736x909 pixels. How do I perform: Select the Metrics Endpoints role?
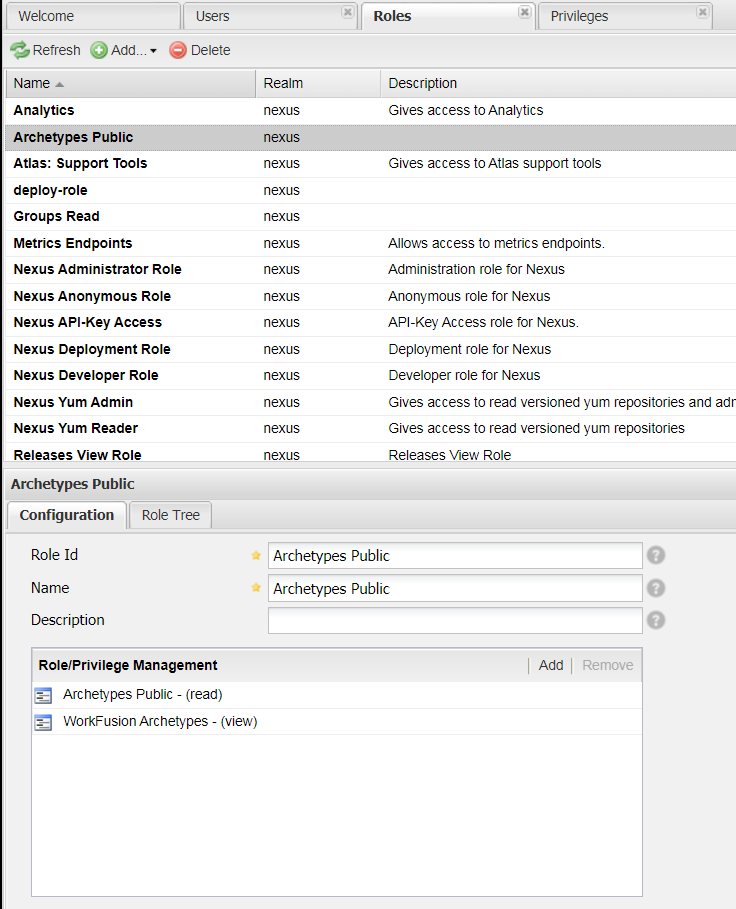click(370, 243)
